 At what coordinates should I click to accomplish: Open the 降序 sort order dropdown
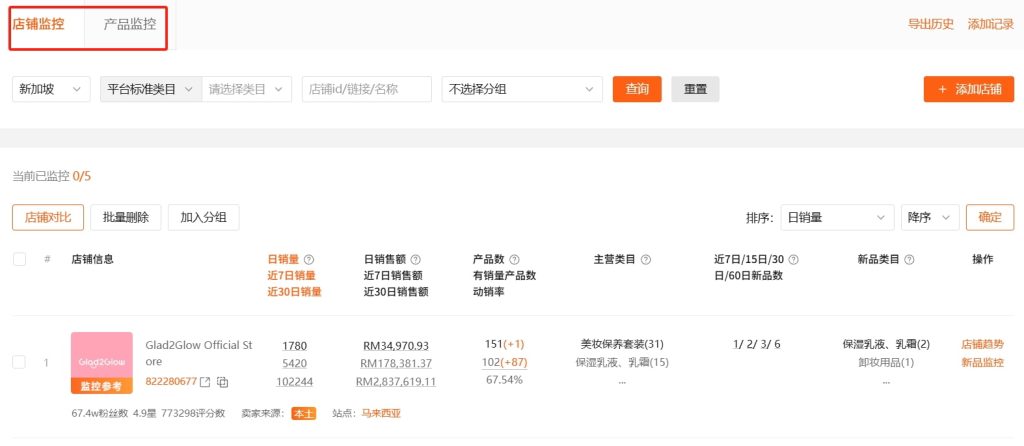point(930,217)
